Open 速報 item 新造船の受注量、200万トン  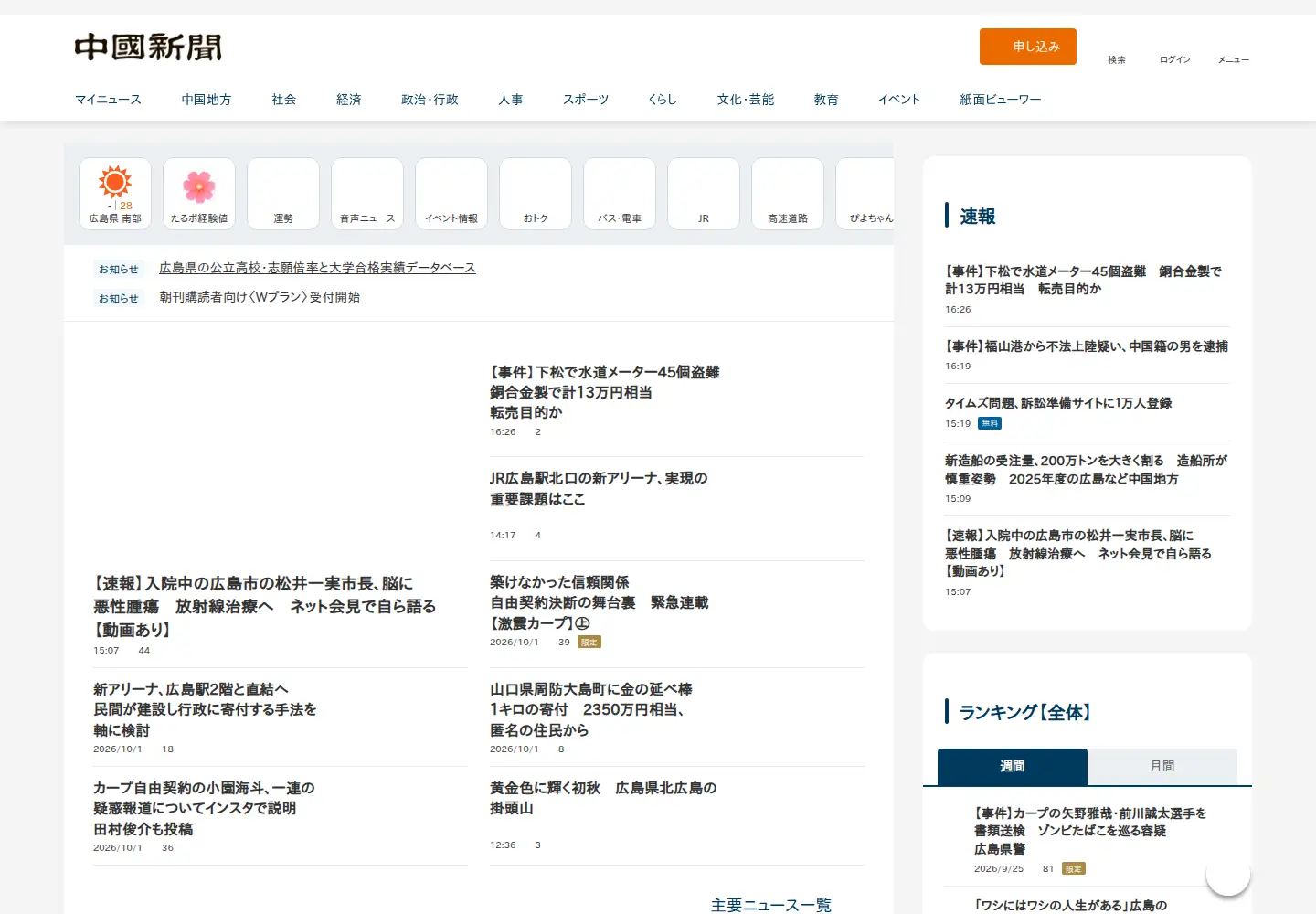tap(1087, 470)
